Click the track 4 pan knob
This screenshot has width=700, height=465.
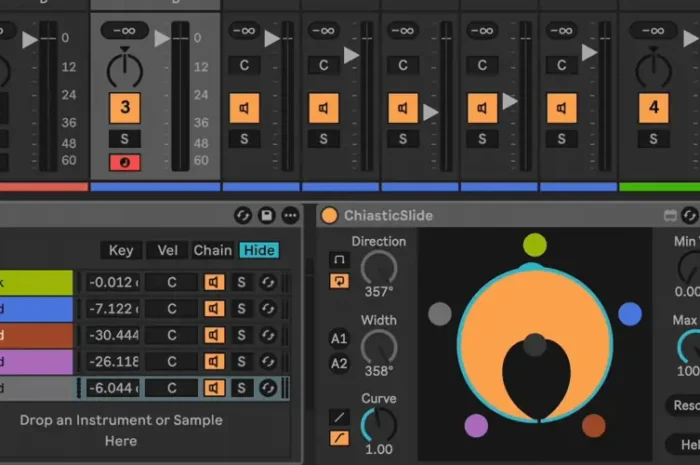tap(654, 70)
